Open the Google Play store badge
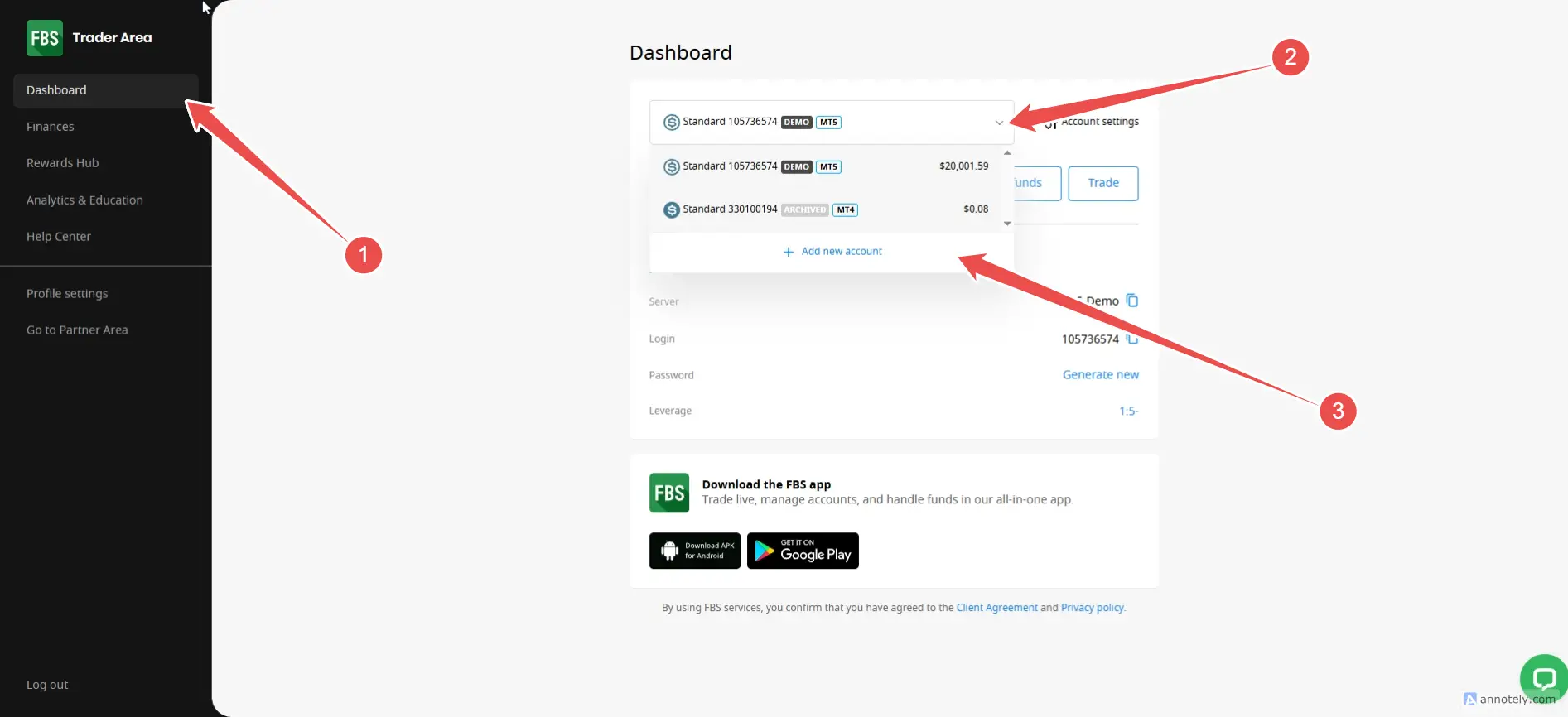Viewport: 1568px width, 717px height. point(803,551)
